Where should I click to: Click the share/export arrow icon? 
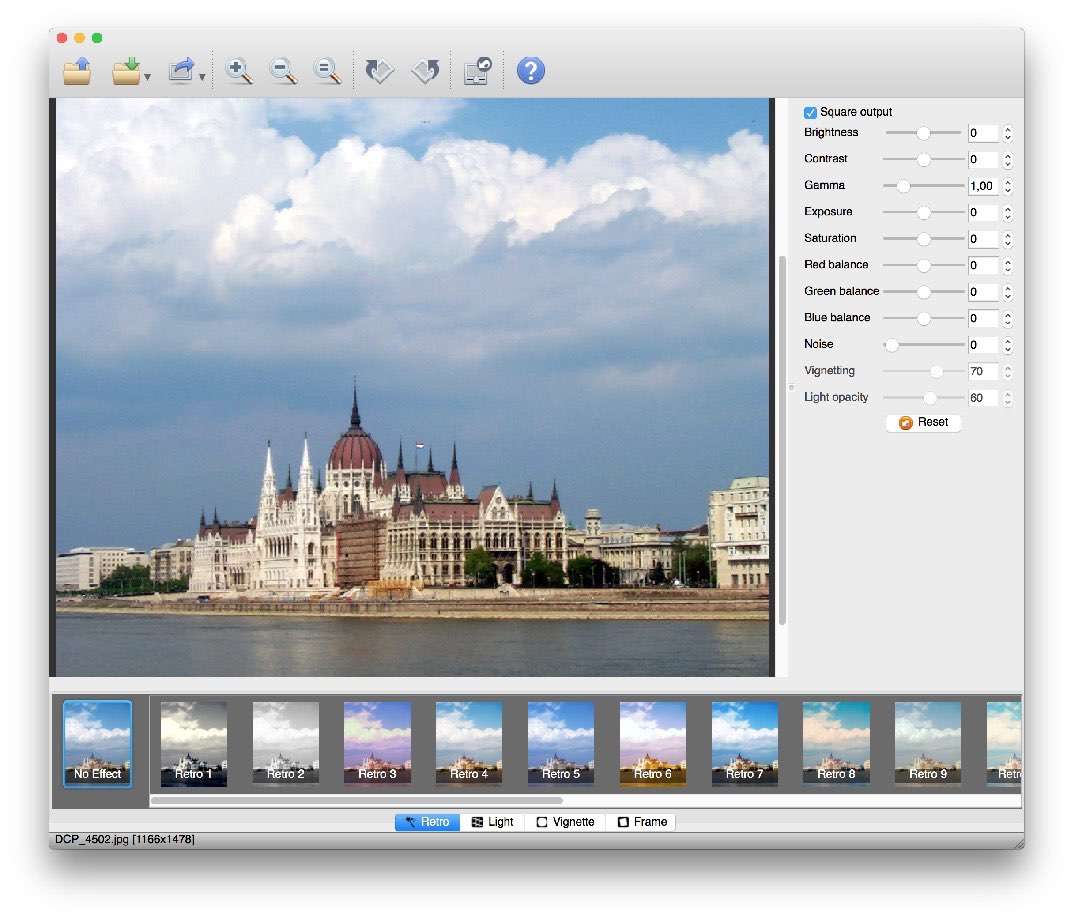181,71
